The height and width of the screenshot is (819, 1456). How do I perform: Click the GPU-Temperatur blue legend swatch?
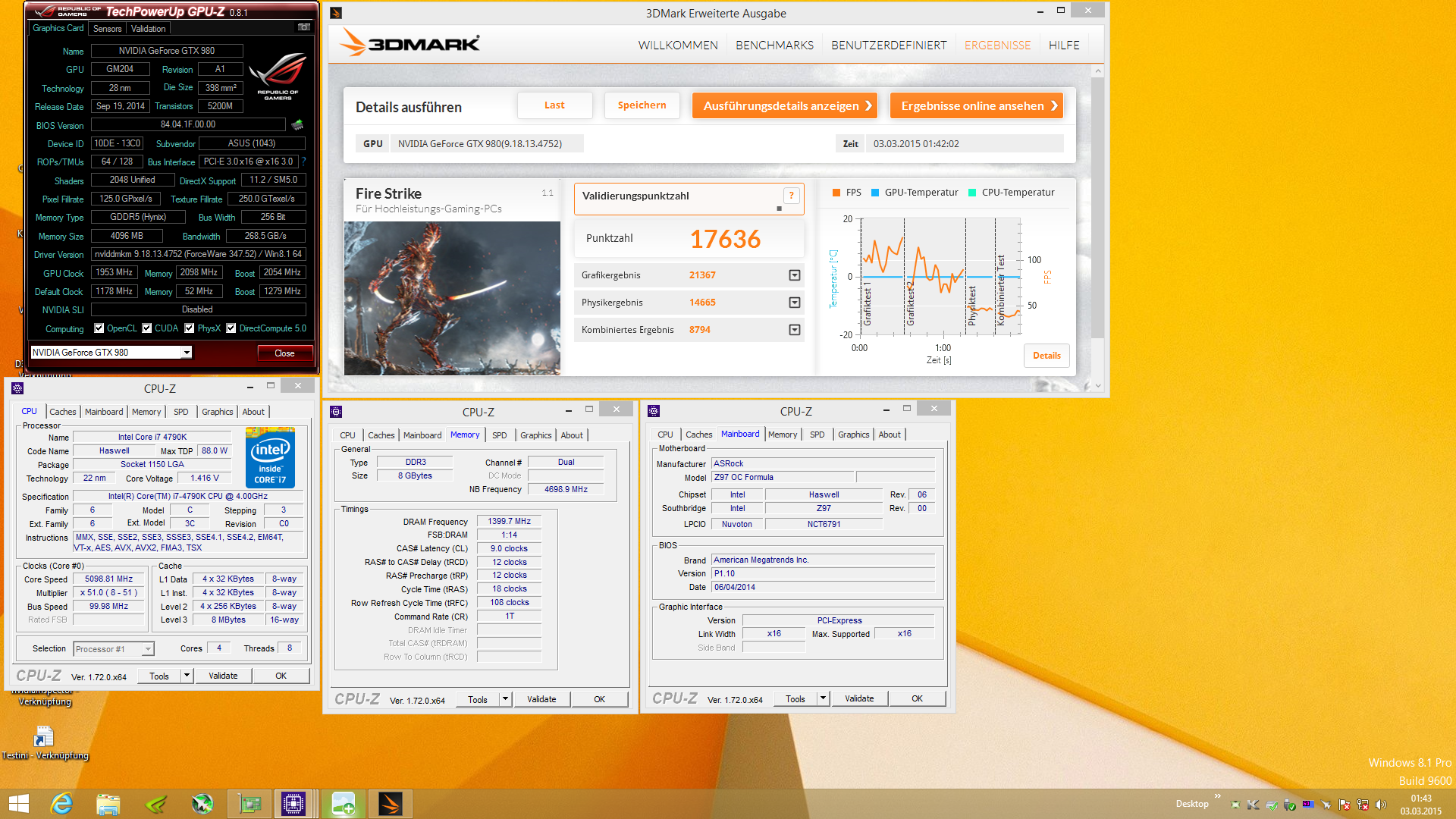pyautogui.click(x=875, y=193)
